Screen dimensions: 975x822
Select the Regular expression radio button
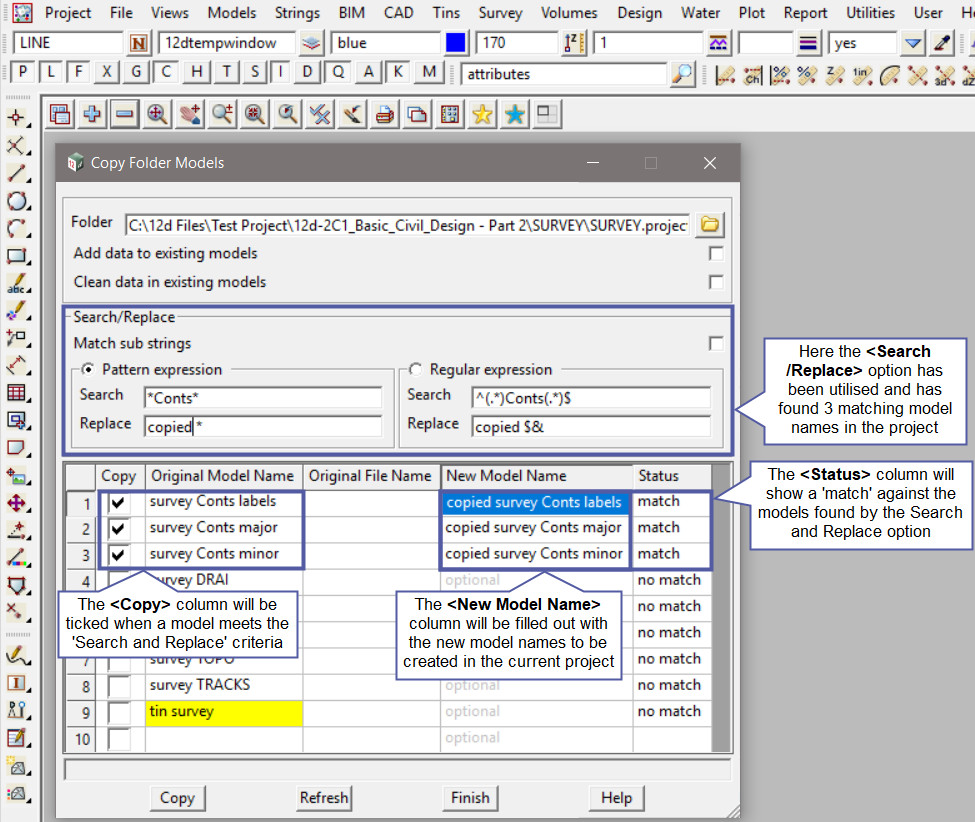click(x=416, y=370)
